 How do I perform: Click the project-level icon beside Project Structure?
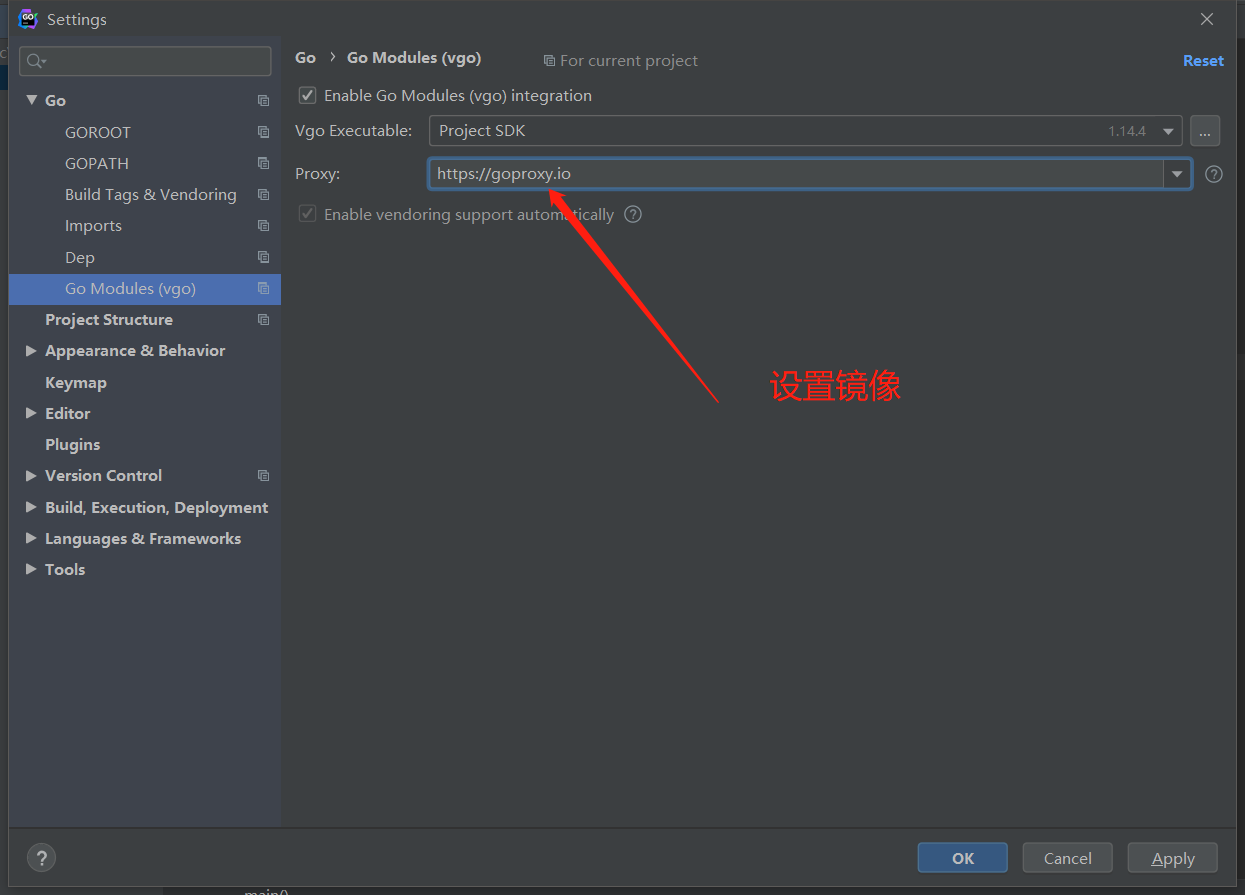pos(263,320)
